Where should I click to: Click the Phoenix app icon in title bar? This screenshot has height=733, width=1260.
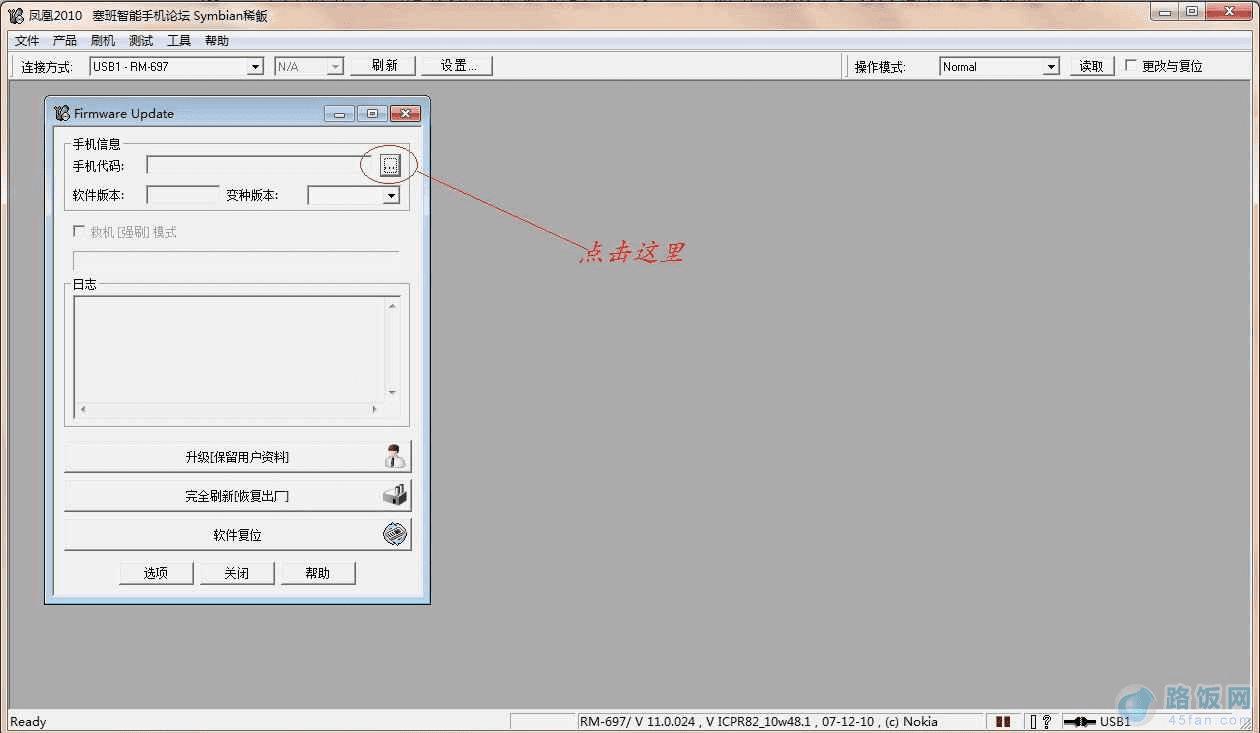(x=16, y=15)
